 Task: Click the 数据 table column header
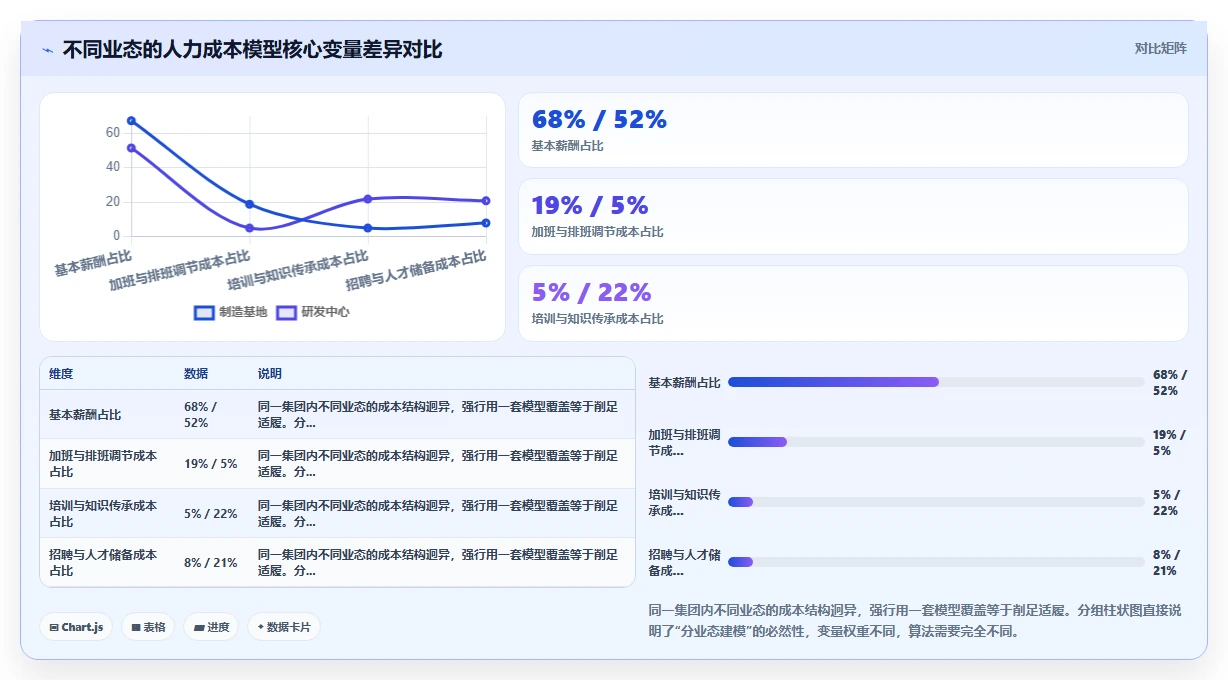point(196,374)
